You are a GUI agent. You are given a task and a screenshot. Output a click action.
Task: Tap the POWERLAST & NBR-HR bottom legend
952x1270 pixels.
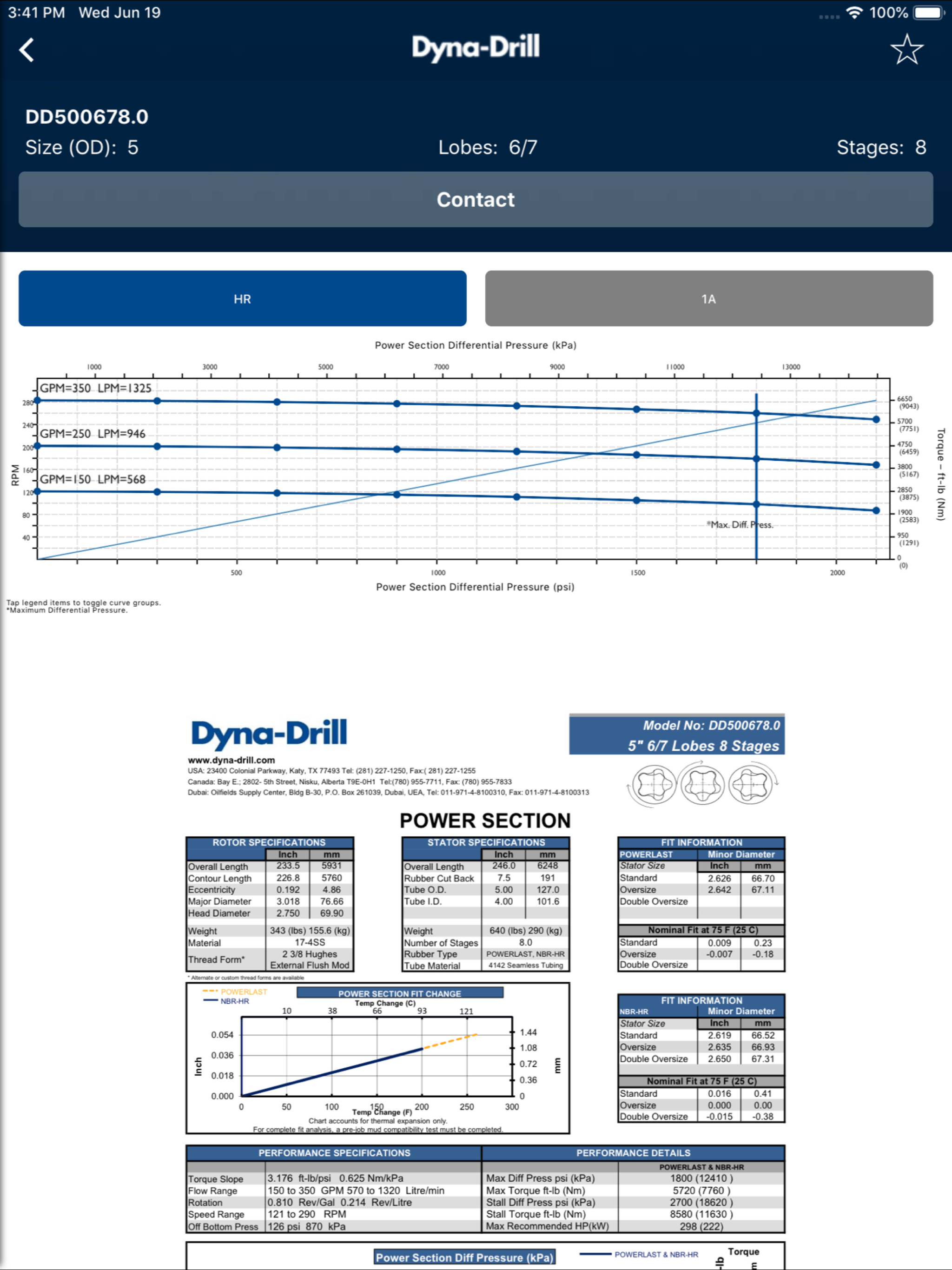tap(639, 1255)
